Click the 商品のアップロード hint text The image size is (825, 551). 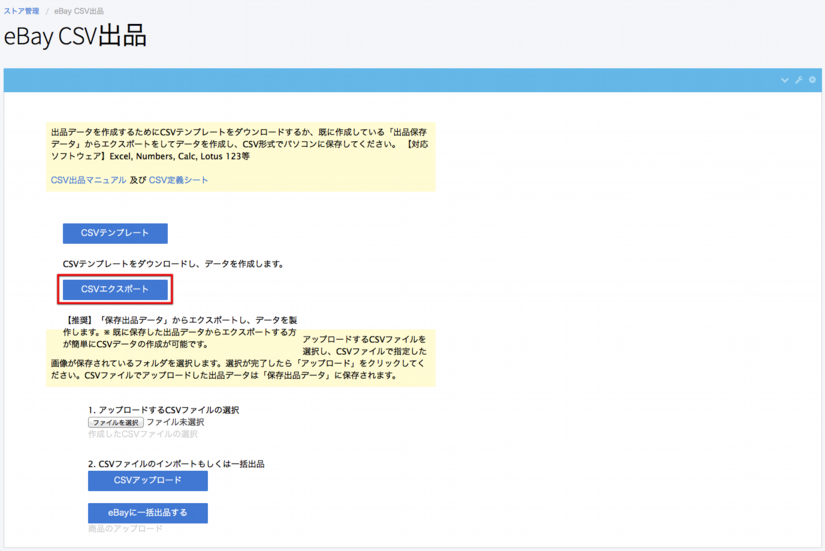pos(125,528)
